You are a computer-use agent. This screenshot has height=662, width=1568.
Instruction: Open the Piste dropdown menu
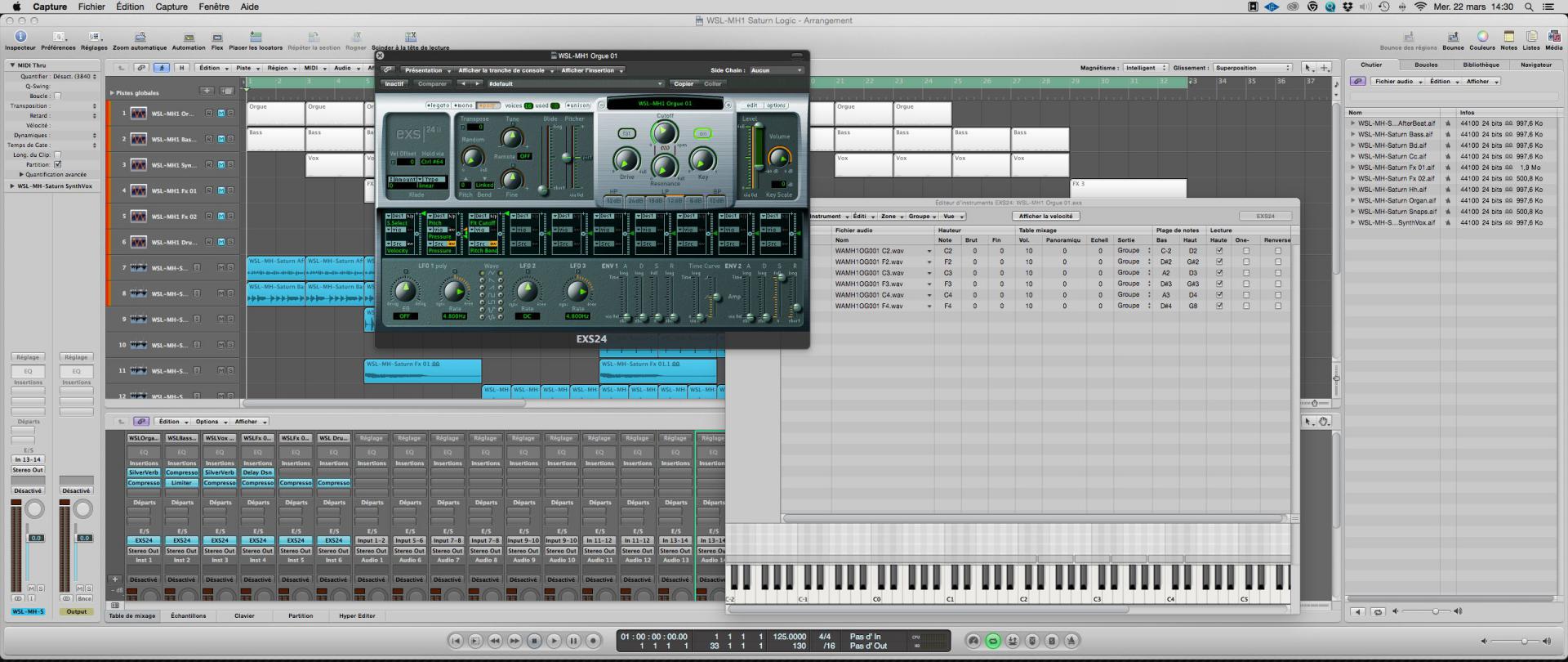(x=246, y=68)
